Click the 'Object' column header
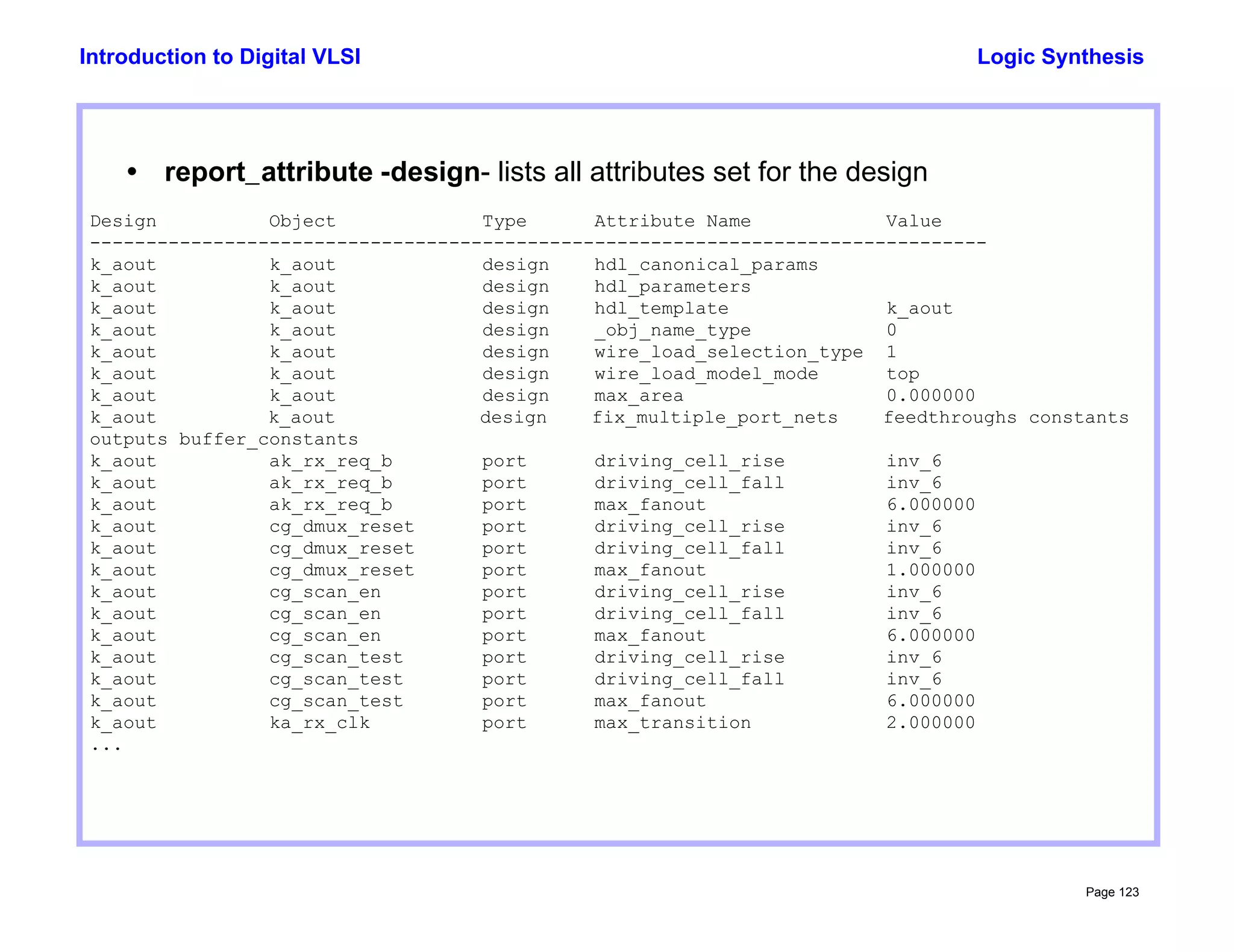The width and height of the screenshot is (1234, 952). tap(302, 222)
